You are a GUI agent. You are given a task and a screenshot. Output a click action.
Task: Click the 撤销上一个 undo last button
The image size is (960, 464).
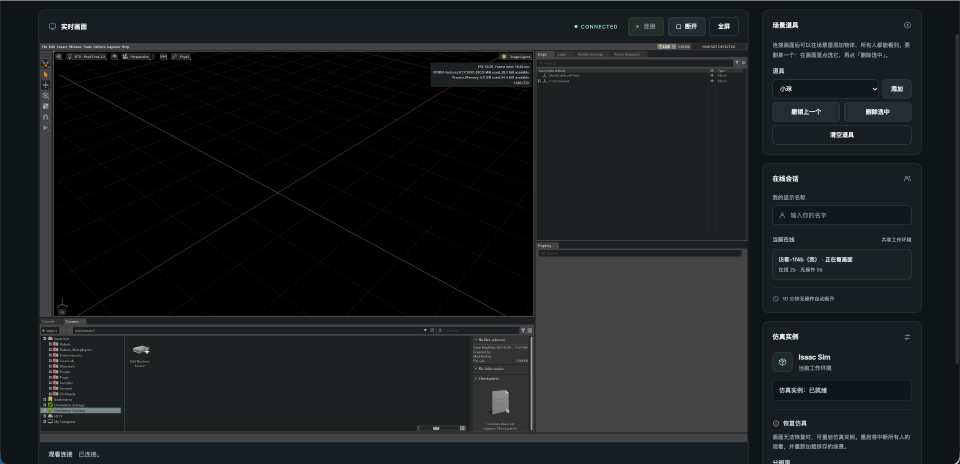click(806, 112)
